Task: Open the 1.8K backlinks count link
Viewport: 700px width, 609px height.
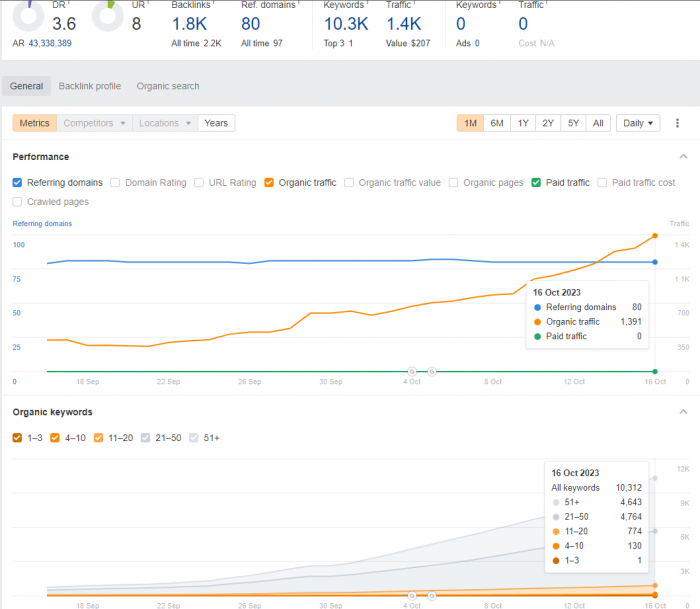Action: tap(189, 23)
